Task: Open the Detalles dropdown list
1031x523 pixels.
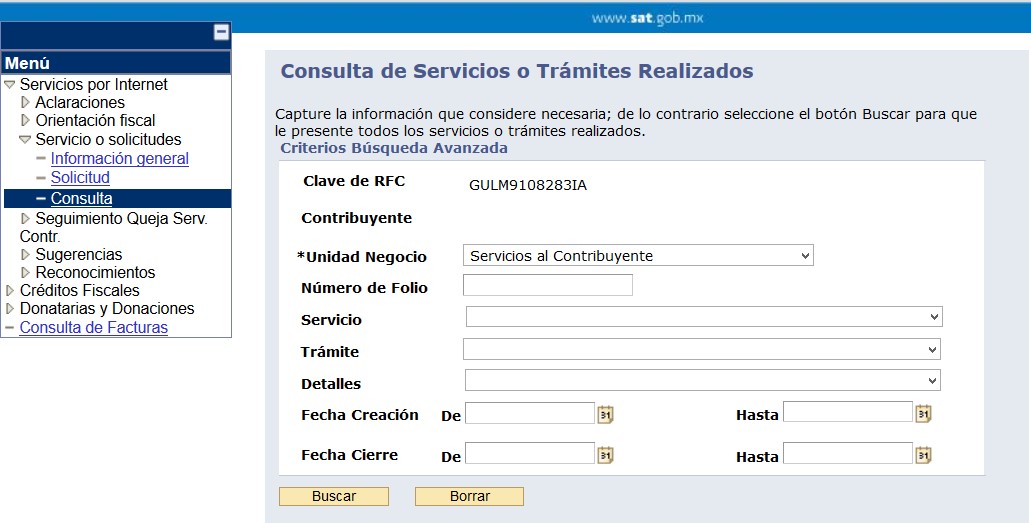Action: [x=702, y=380]
